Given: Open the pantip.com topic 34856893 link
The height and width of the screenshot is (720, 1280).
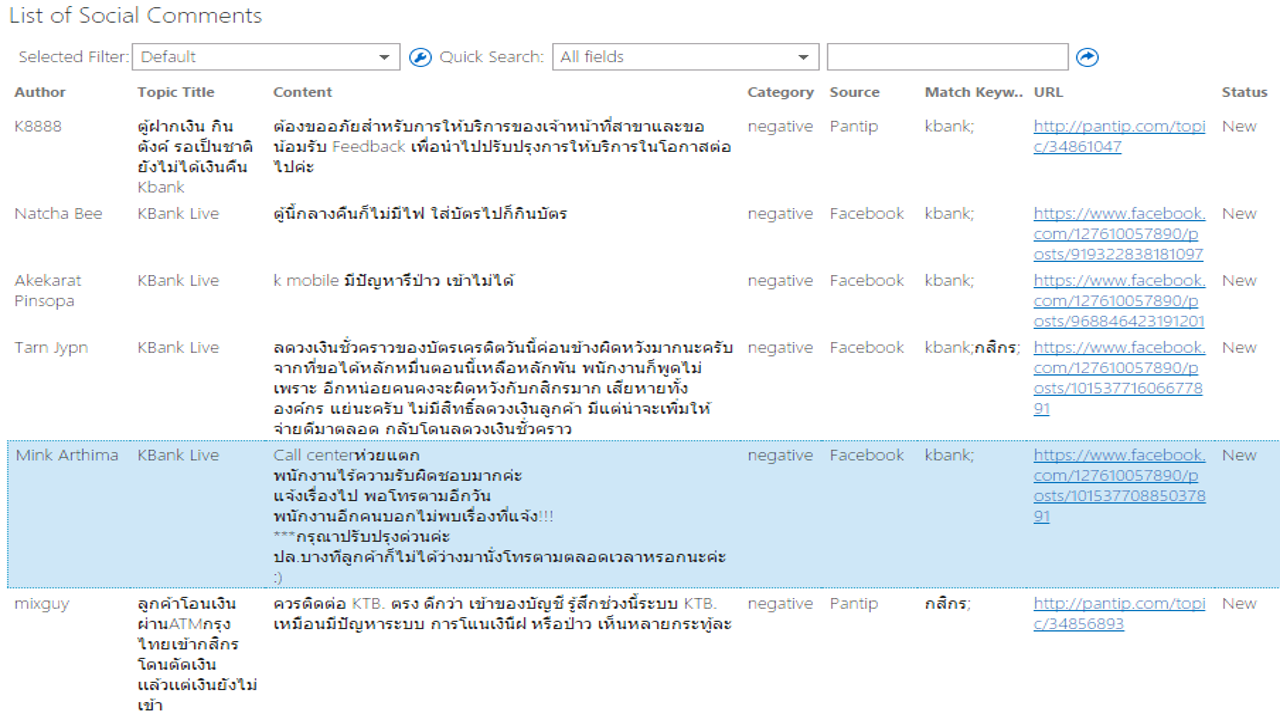Looking at the screenshot, I should tap(1119, 613).
